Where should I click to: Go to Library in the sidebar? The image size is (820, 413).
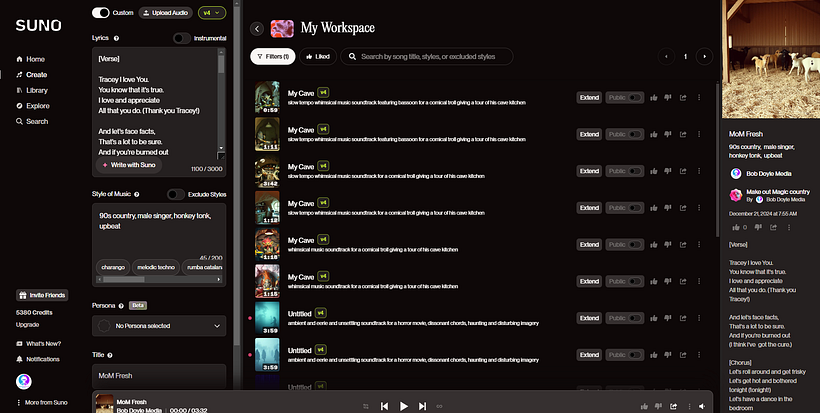pyautogui.click(x=36, y=90)
